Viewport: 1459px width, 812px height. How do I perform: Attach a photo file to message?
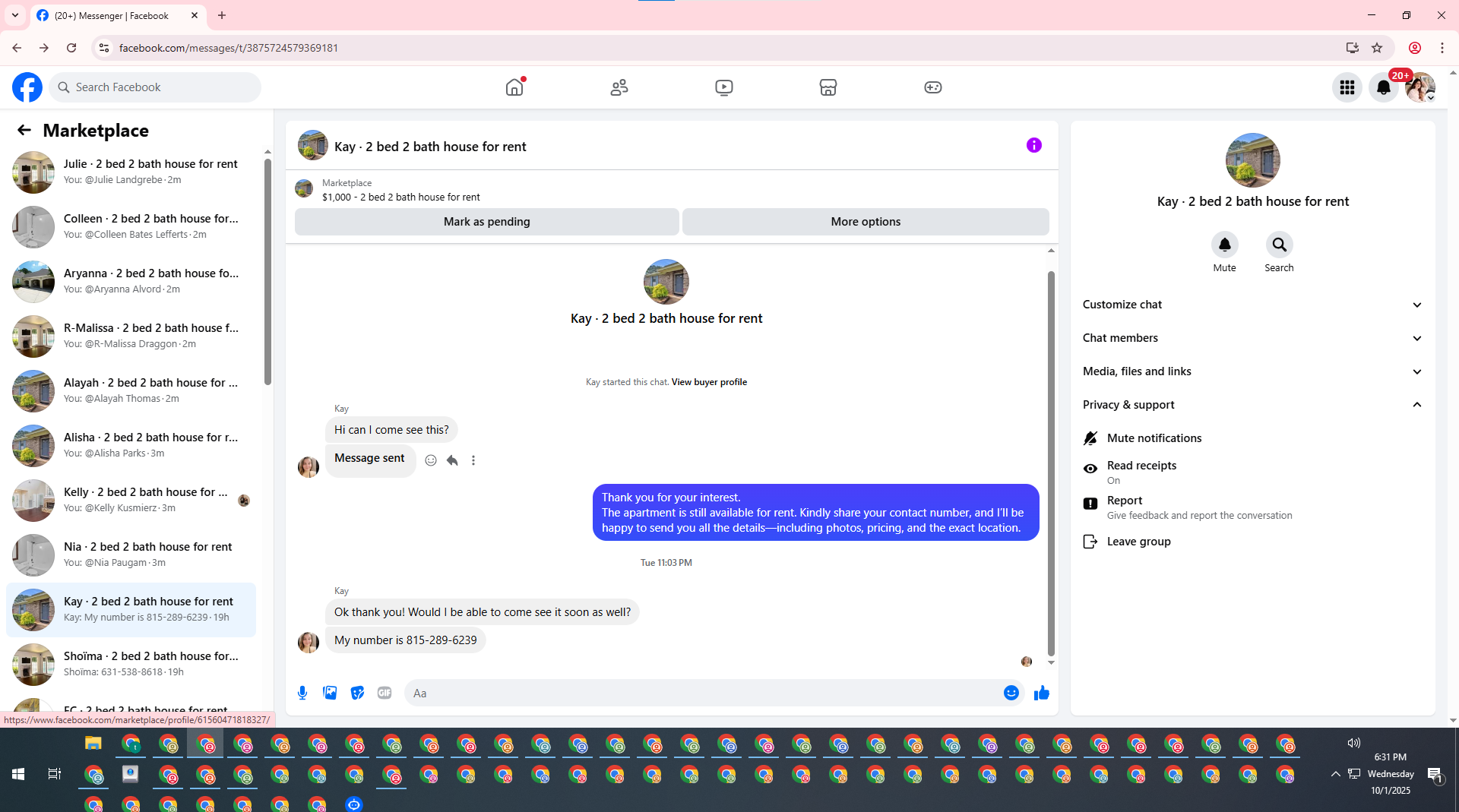[x=330, y=693]
